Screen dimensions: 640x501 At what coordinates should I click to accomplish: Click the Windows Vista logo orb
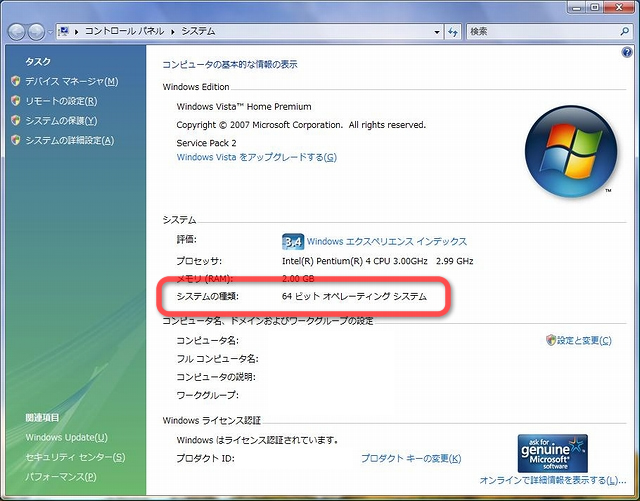(571, 151)
